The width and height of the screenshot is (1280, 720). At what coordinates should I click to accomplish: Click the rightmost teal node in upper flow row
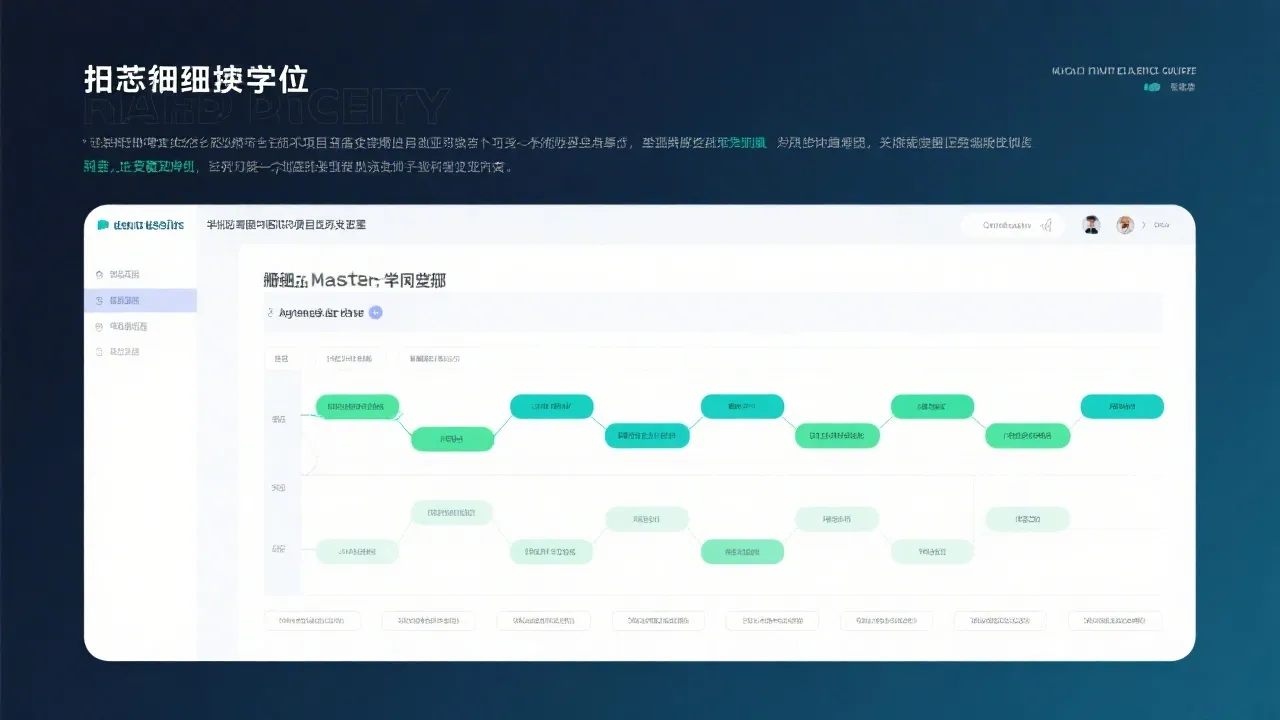click(x=1122, y=406)
